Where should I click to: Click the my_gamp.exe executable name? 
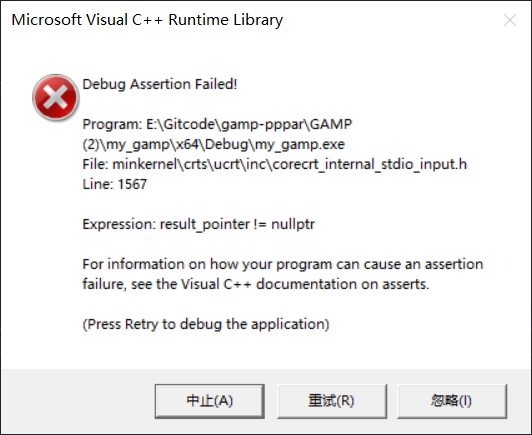(300, 145)
